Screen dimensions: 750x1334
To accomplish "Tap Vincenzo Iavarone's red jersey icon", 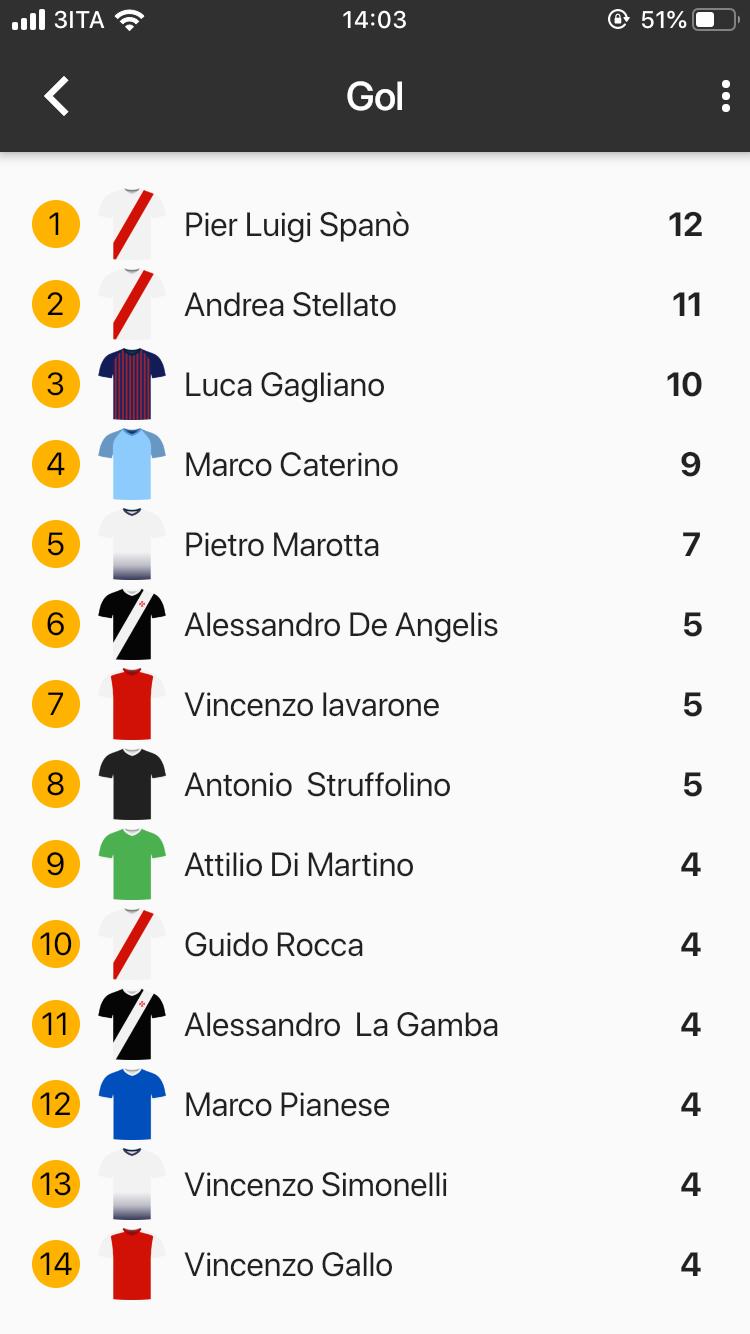I will click(132, 705).
